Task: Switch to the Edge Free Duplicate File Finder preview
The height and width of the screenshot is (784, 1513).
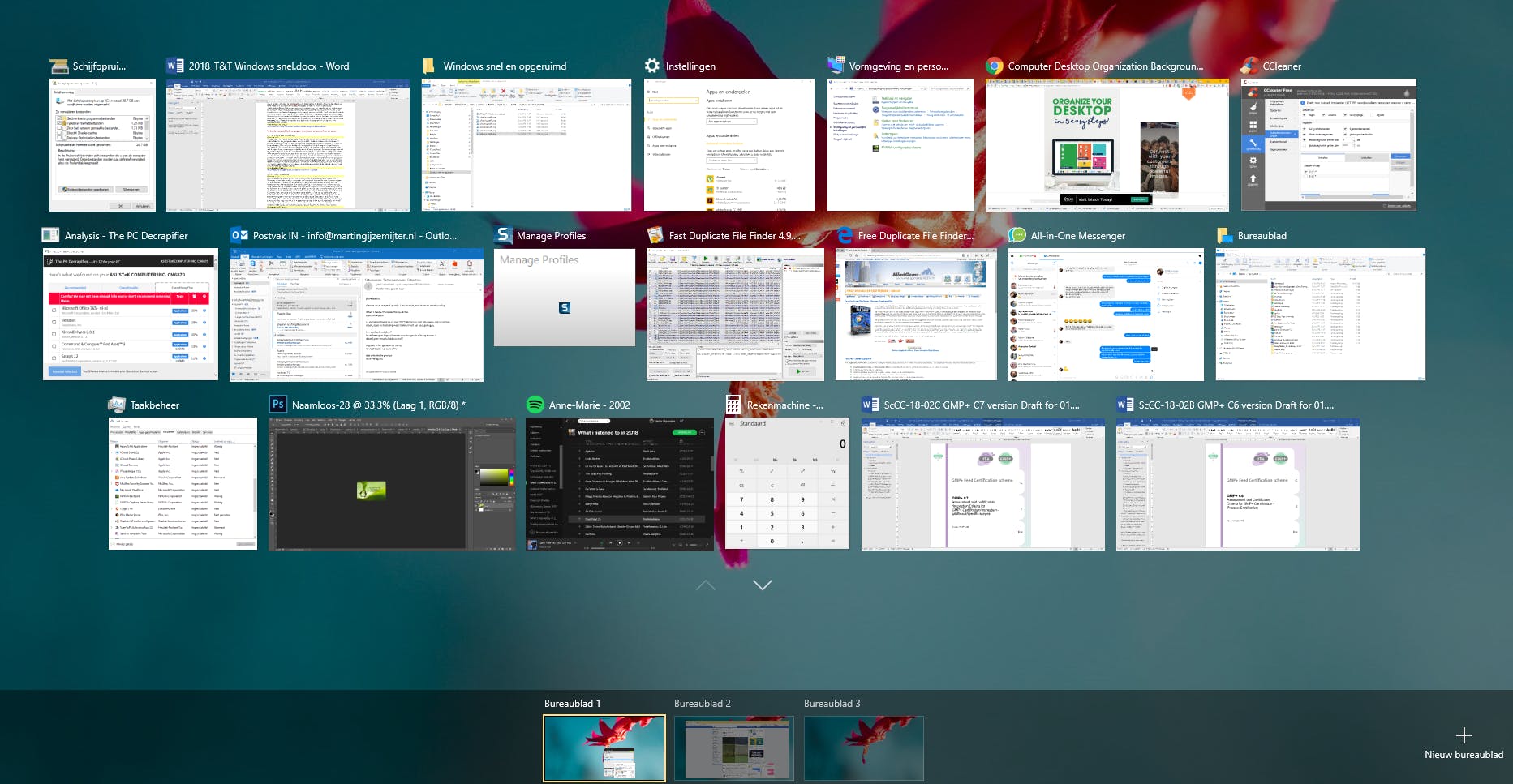Action: pos(916,315)
